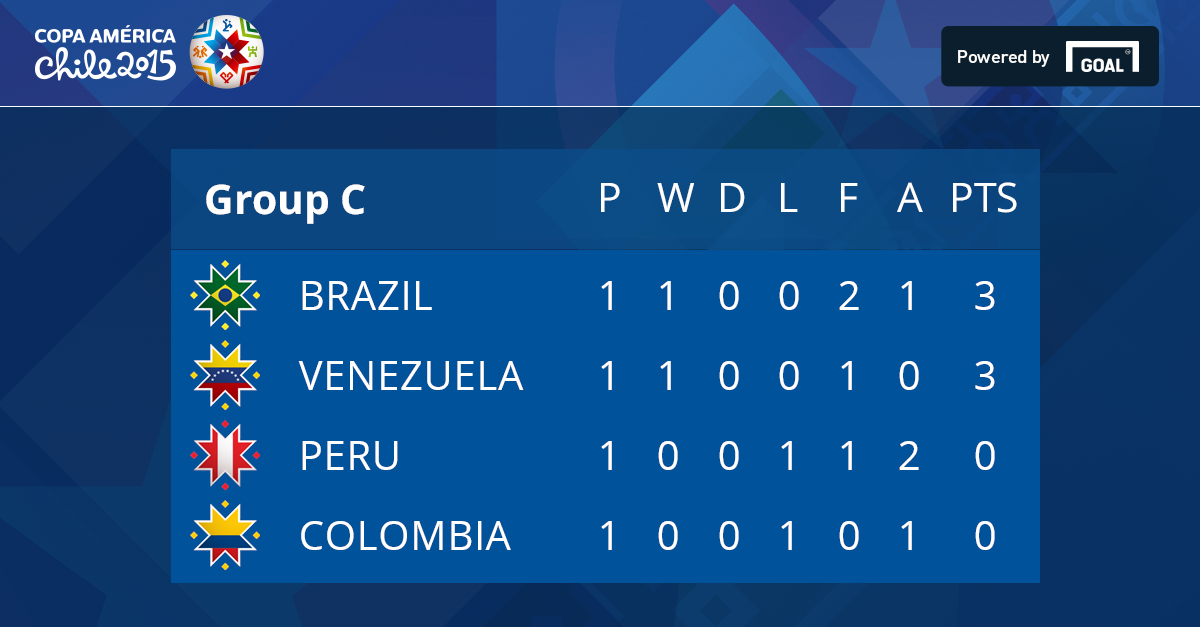
Task: Open the Powered by Goal badge
Action: [x=1050, y=56]
